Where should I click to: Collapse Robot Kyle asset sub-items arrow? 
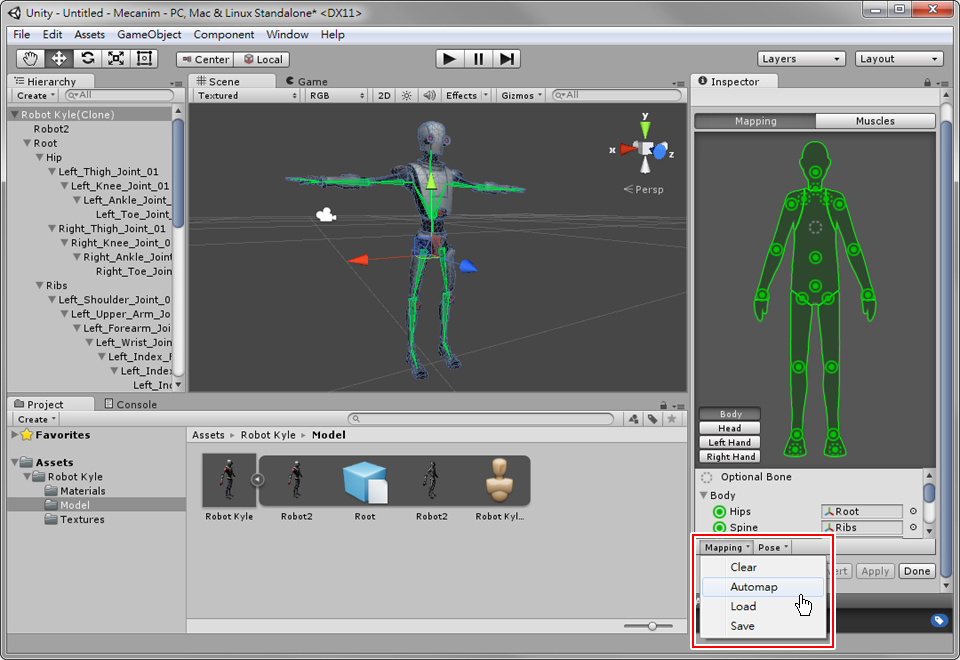258,479
